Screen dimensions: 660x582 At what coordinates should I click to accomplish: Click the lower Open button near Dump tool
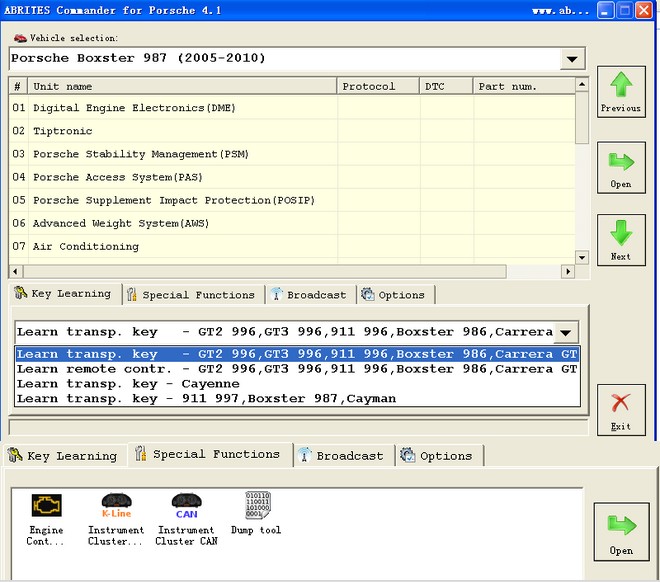620,533
